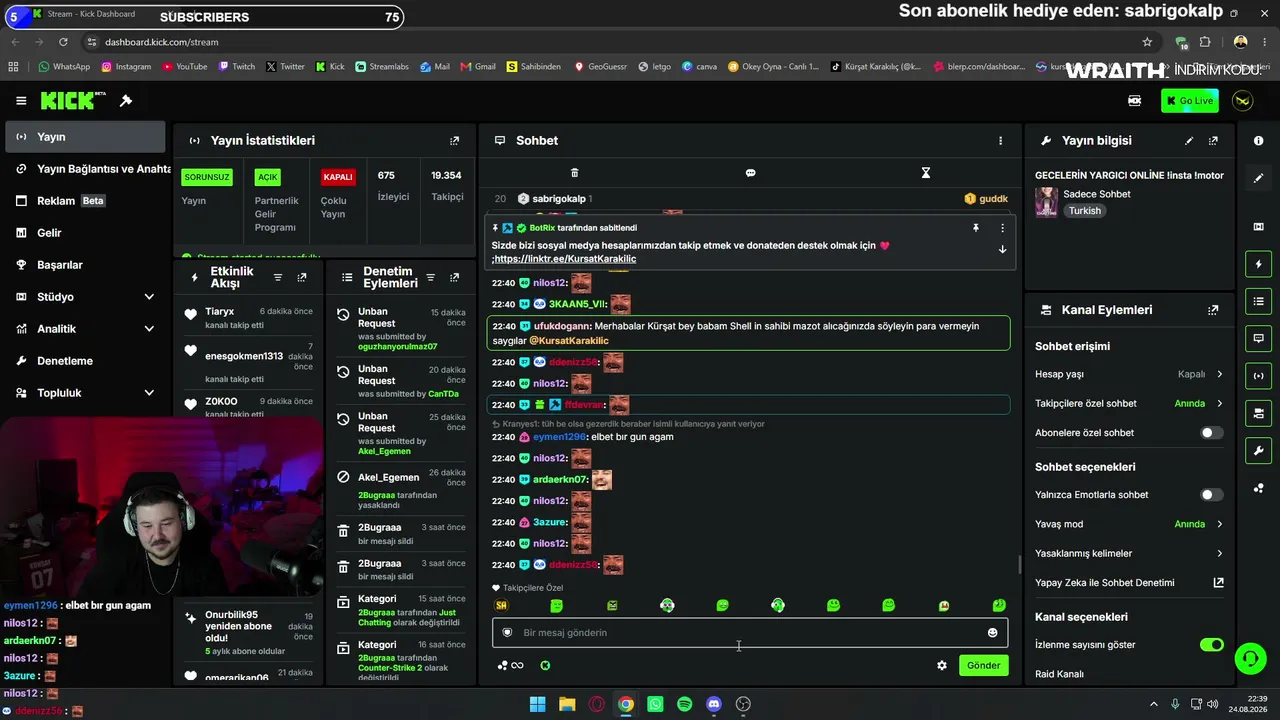The width and height of the screenshot is (1280, 720).
Task: Click the chat bubble icon in right sidebar
Action: (1258, 339)
